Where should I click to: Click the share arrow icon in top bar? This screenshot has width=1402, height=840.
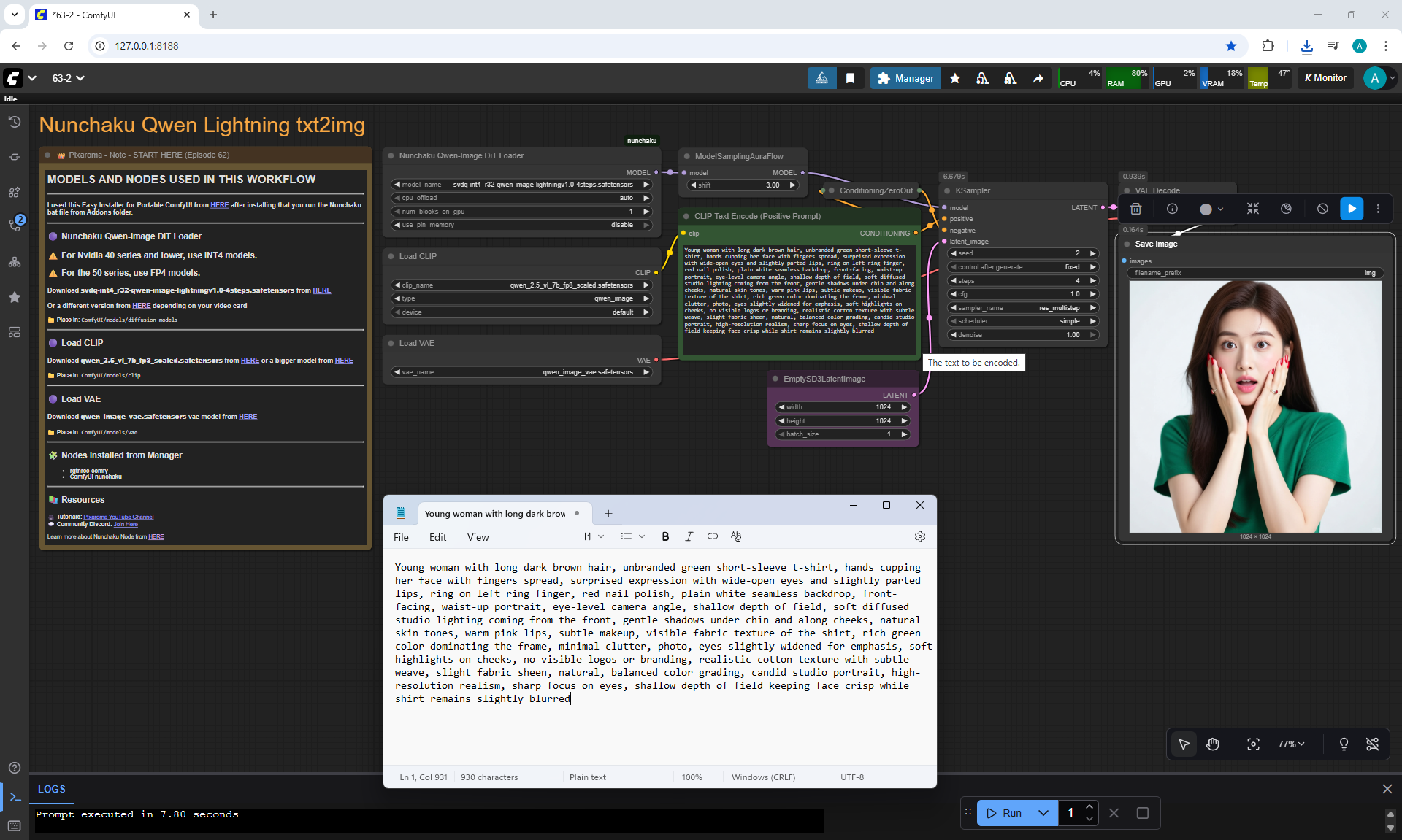pyautogui.click(x=1038, y=78)
